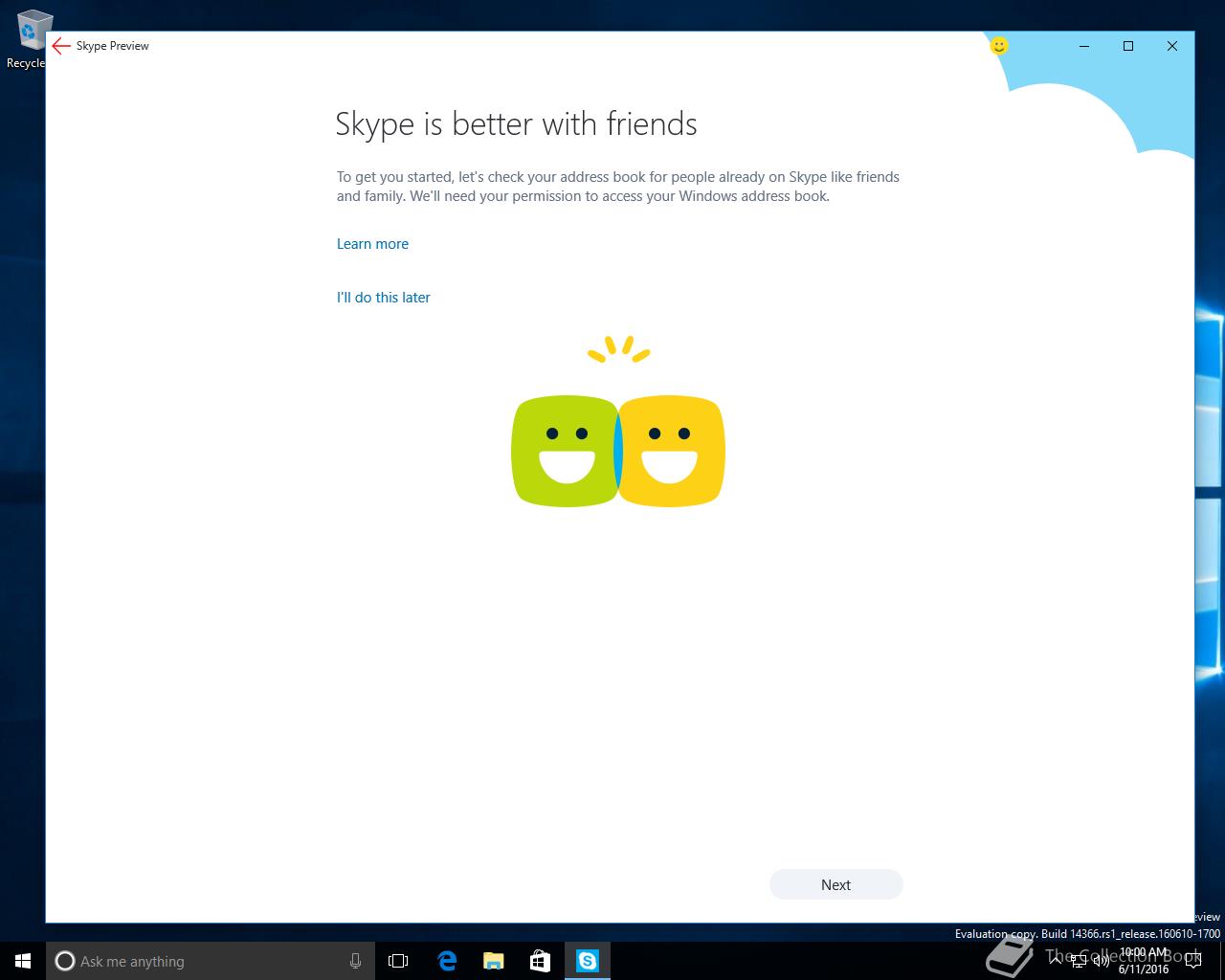Minimize the Skype Preview window

pyautogui.click(x=1084, y=46)
